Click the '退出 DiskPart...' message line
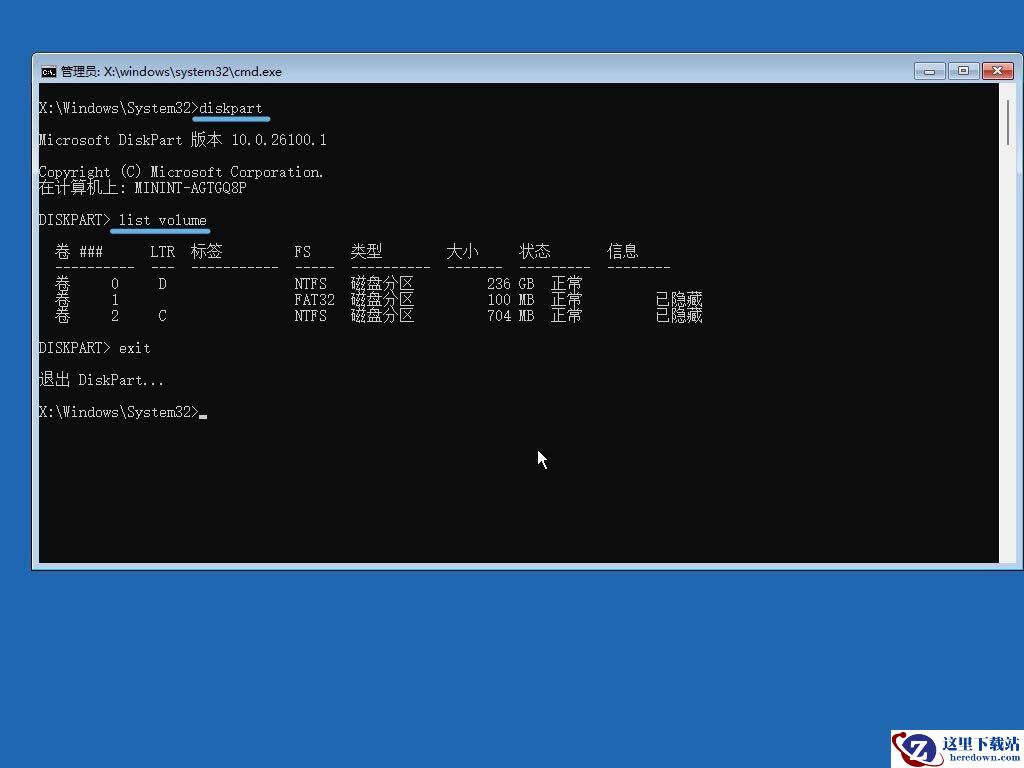 101,379
